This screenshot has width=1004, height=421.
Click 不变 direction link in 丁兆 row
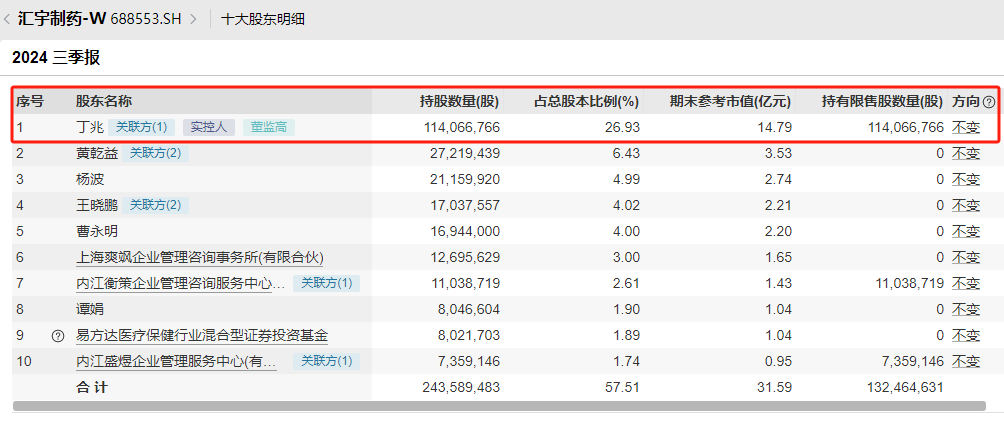966,128
